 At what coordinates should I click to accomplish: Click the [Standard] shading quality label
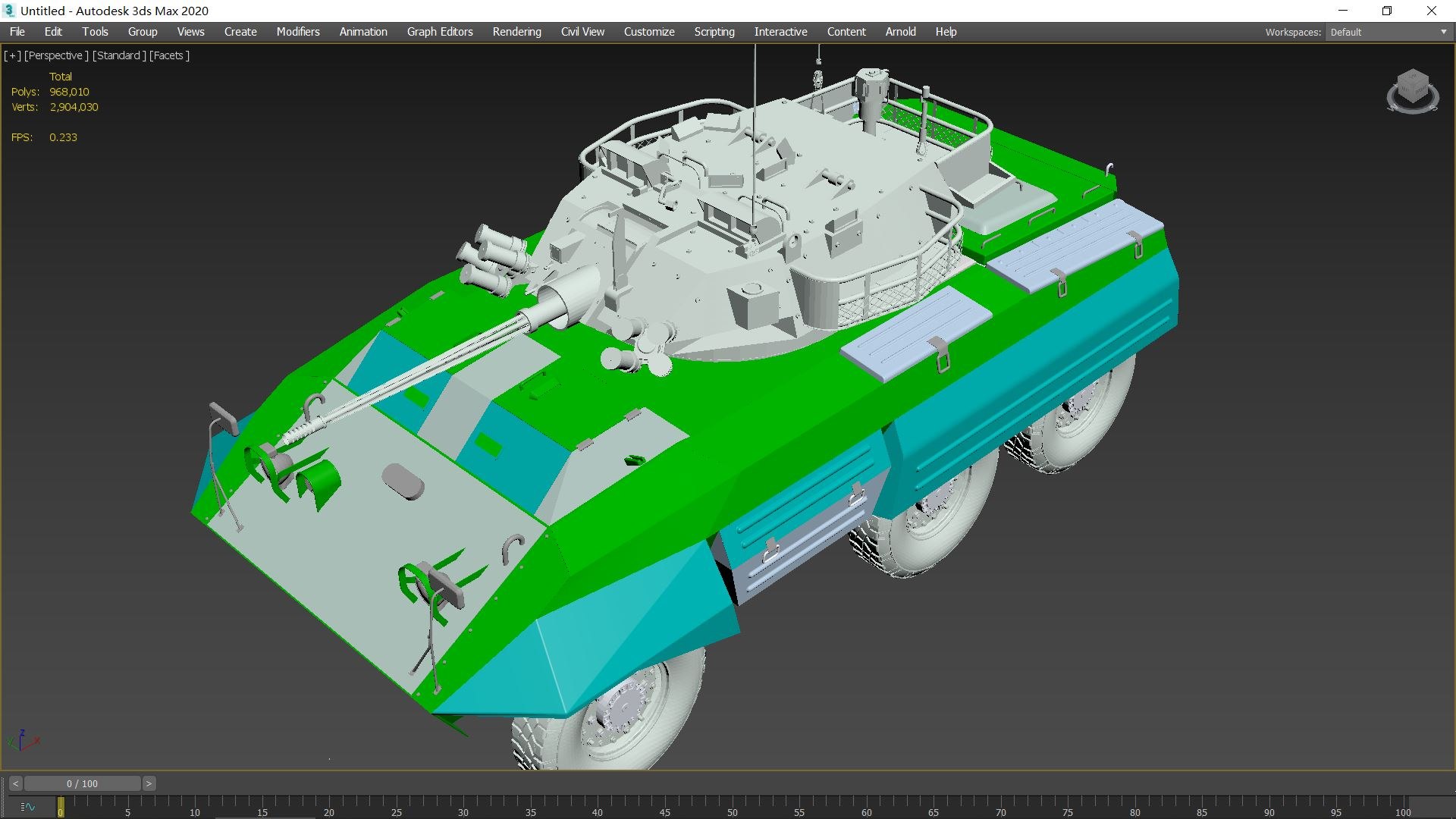pos(119,55)
